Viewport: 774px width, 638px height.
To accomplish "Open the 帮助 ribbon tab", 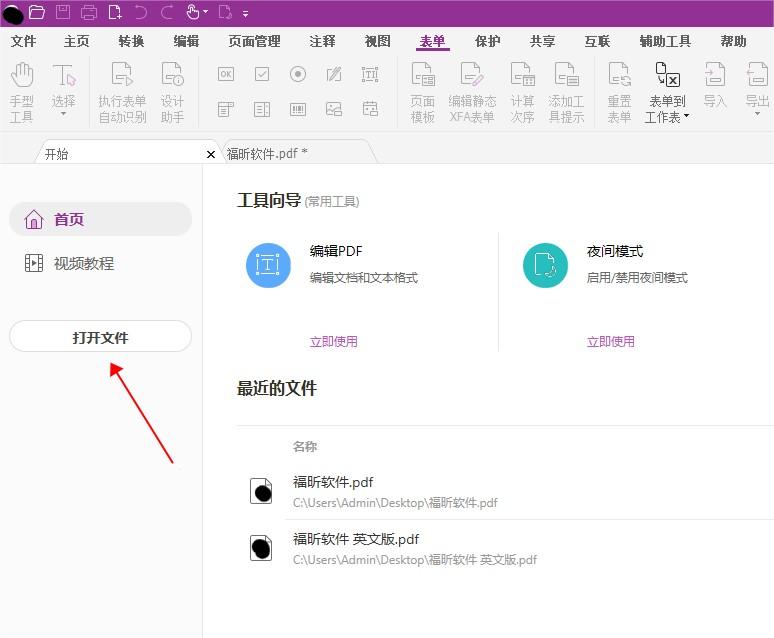I will tap(733, 41).
